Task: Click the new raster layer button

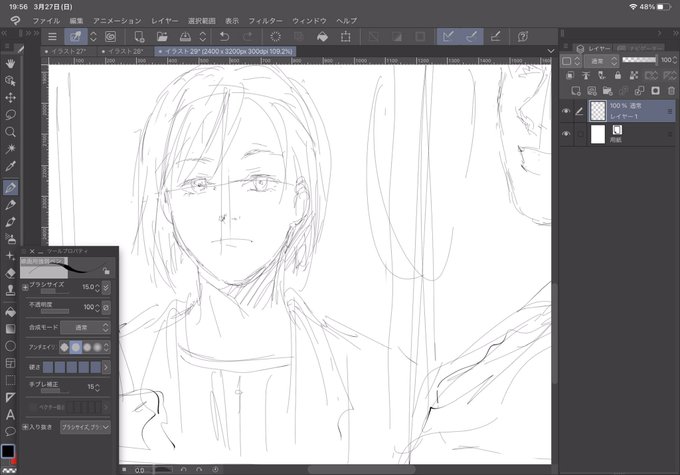Action: [x=576, y=91]
